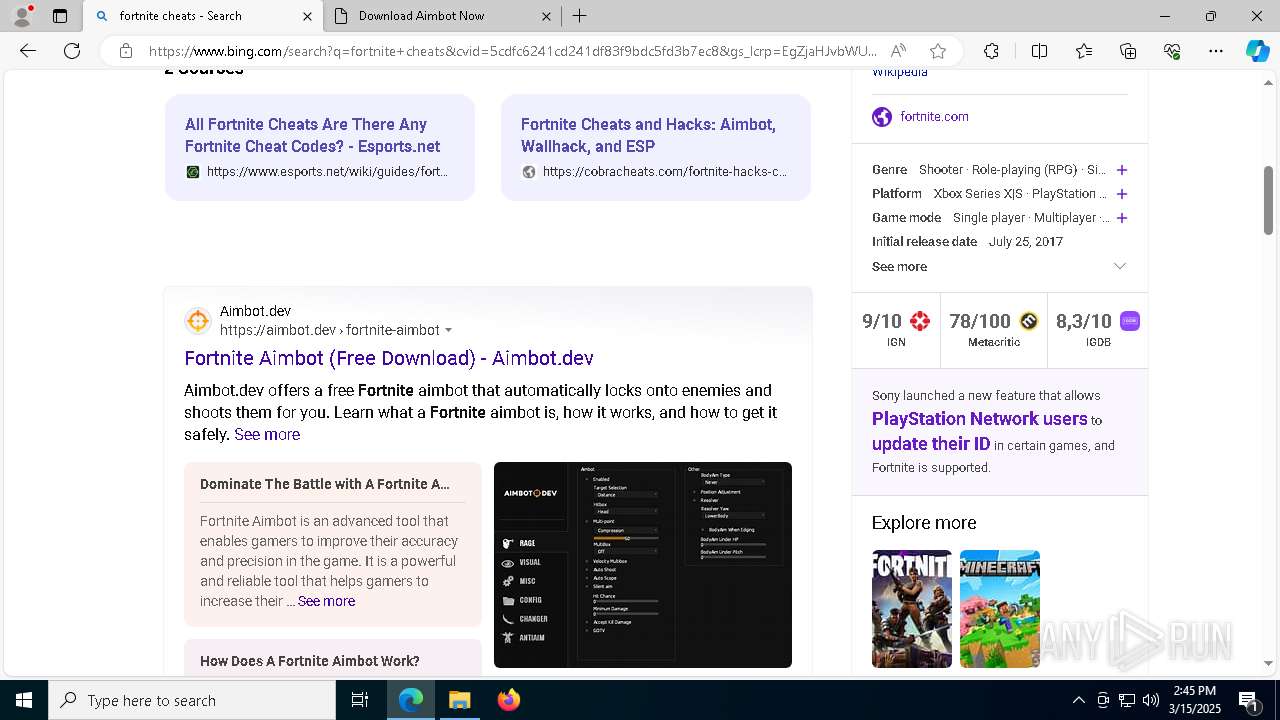Viewport: 1280px width, 720px height.
Task: Open Collections icon
Action: click(x=1128, y=51)
